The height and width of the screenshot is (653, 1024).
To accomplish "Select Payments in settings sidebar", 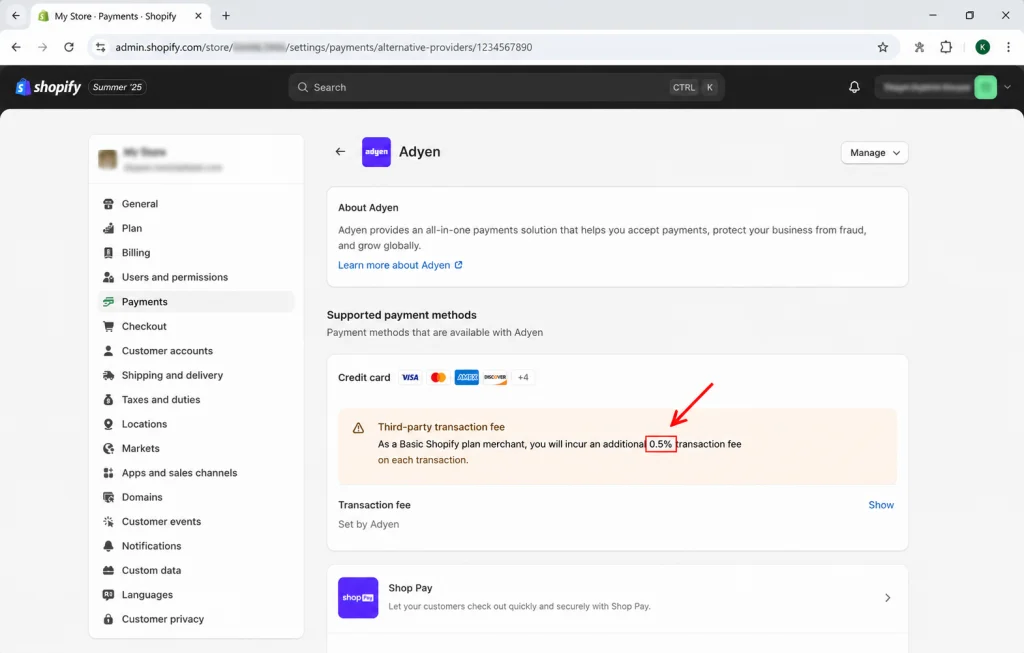I will [196, 302].
